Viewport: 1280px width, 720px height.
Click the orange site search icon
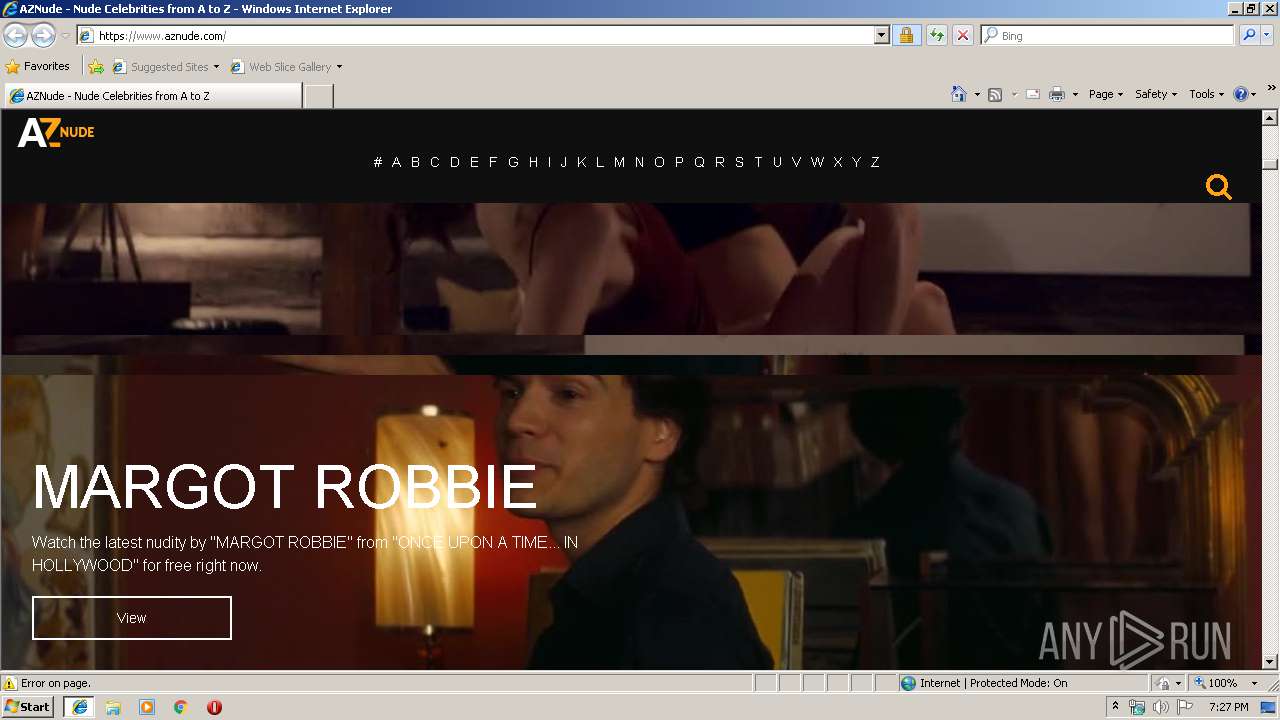(x=1218, y=187)
